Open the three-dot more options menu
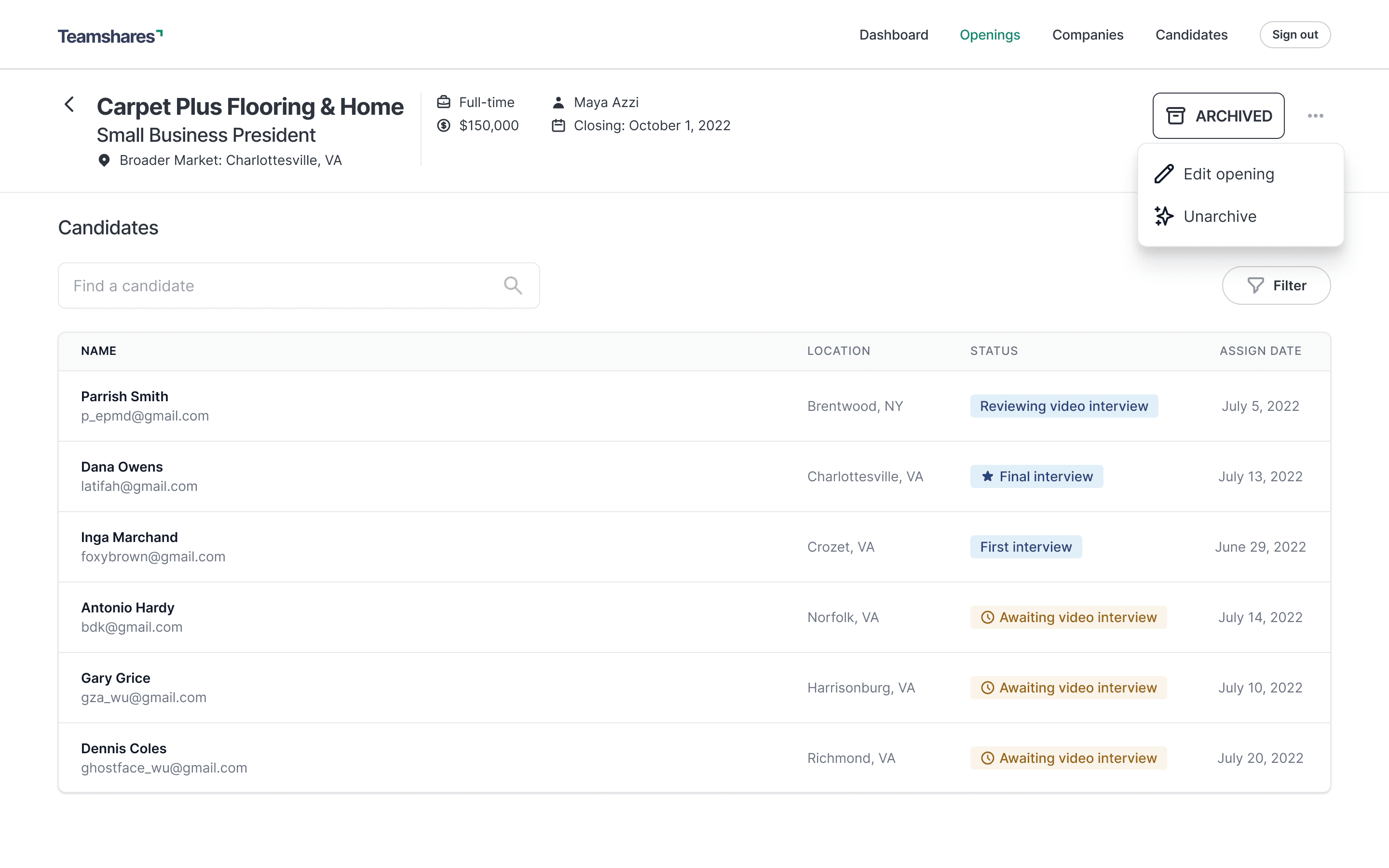Image resolution: width=1389 pixels, height=868 pixels. pyautogui.click(x=1315, y=116)
